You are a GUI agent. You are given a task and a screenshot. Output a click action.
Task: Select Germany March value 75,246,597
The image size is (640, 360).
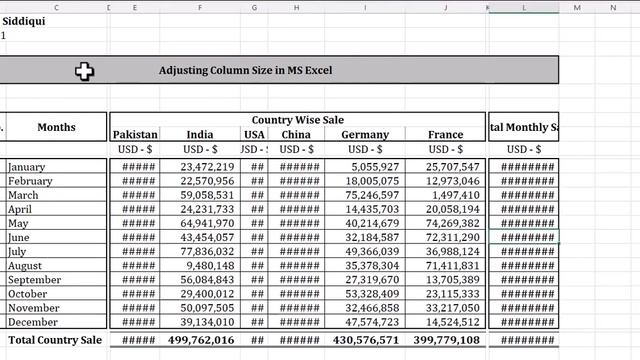365,195
